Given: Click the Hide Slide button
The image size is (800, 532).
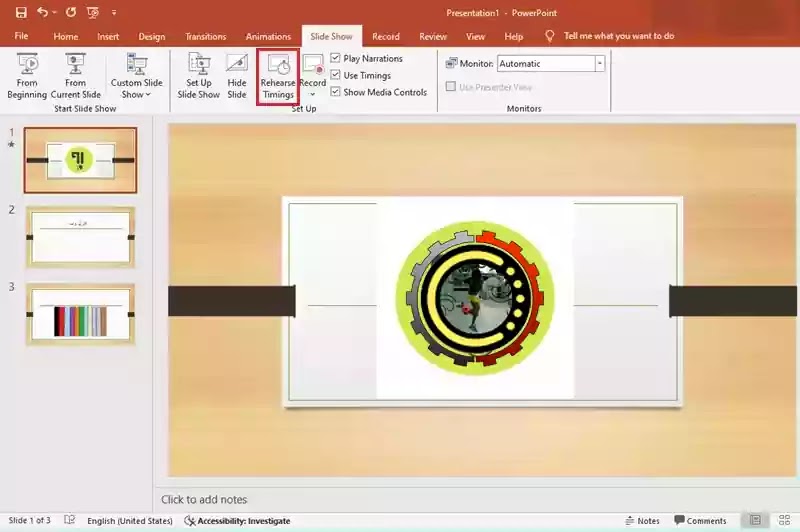Looking at the screenshot, I should 237,76.
